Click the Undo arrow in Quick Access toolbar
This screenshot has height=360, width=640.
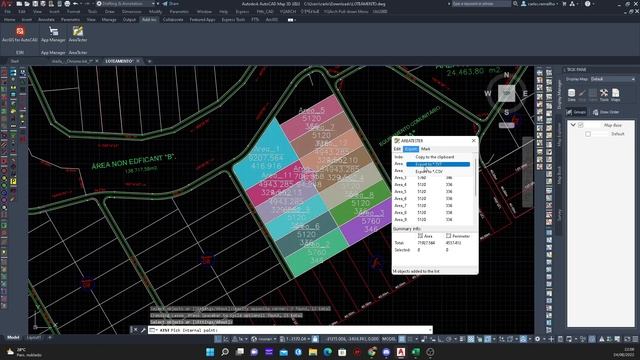click(76, 4)
